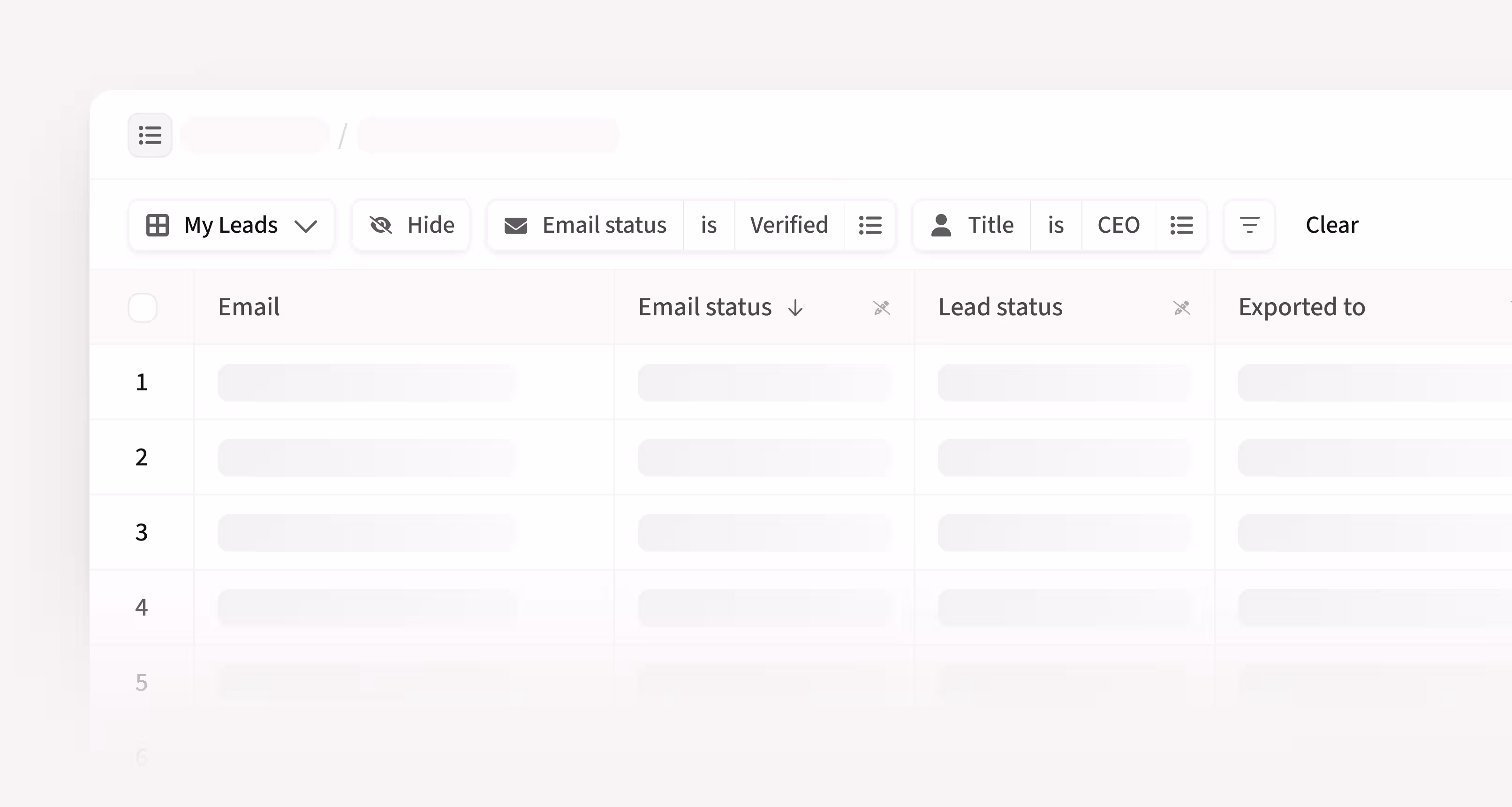Select row number 4

[142, 607]
